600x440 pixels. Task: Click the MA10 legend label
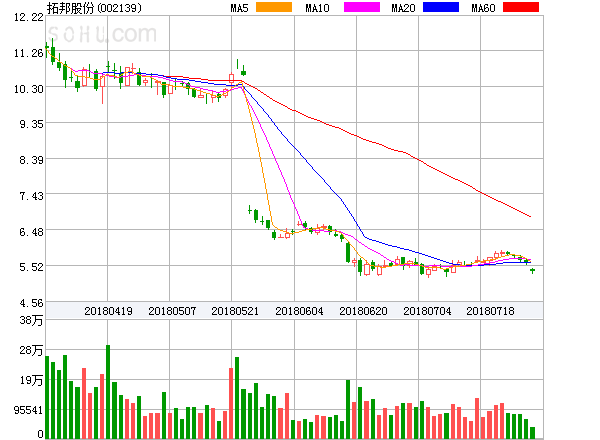(x=317, y=8)
